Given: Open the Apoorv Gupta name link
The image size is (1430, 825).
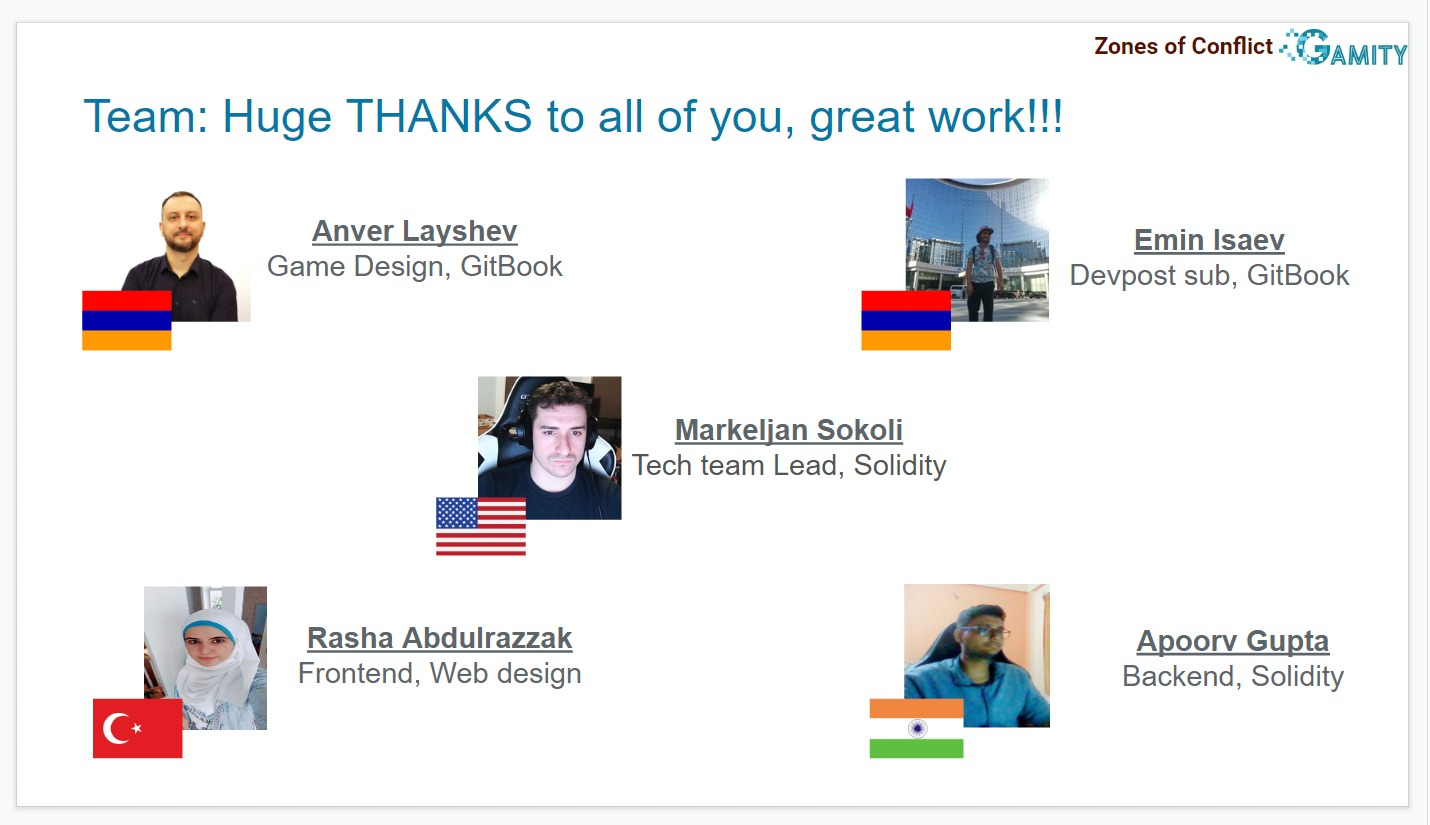Looking at the screenshot, I should click(x=1233, y=641).
